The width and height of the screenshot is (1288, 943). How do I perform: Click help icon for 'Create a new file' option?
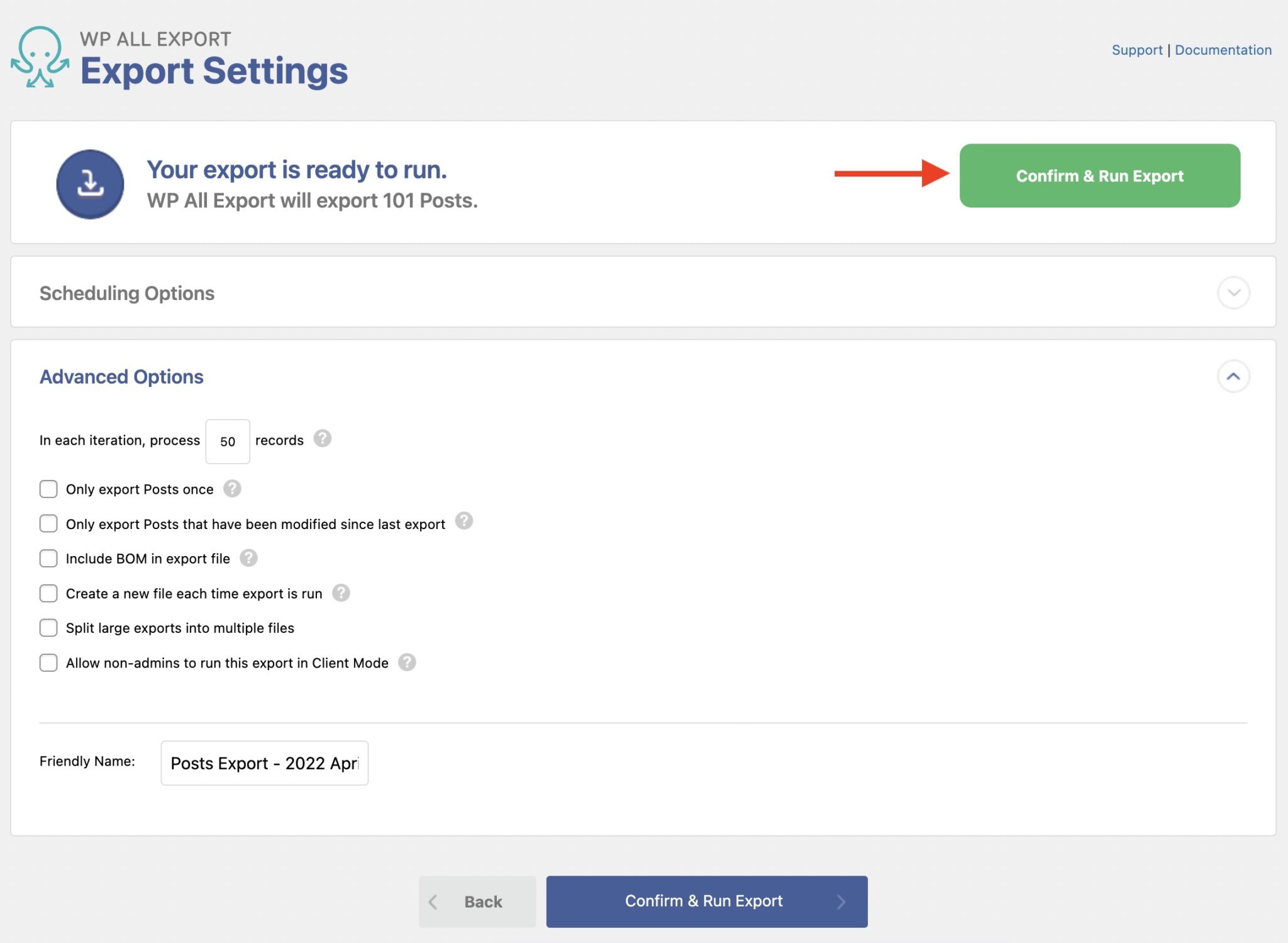pos(341,593)
